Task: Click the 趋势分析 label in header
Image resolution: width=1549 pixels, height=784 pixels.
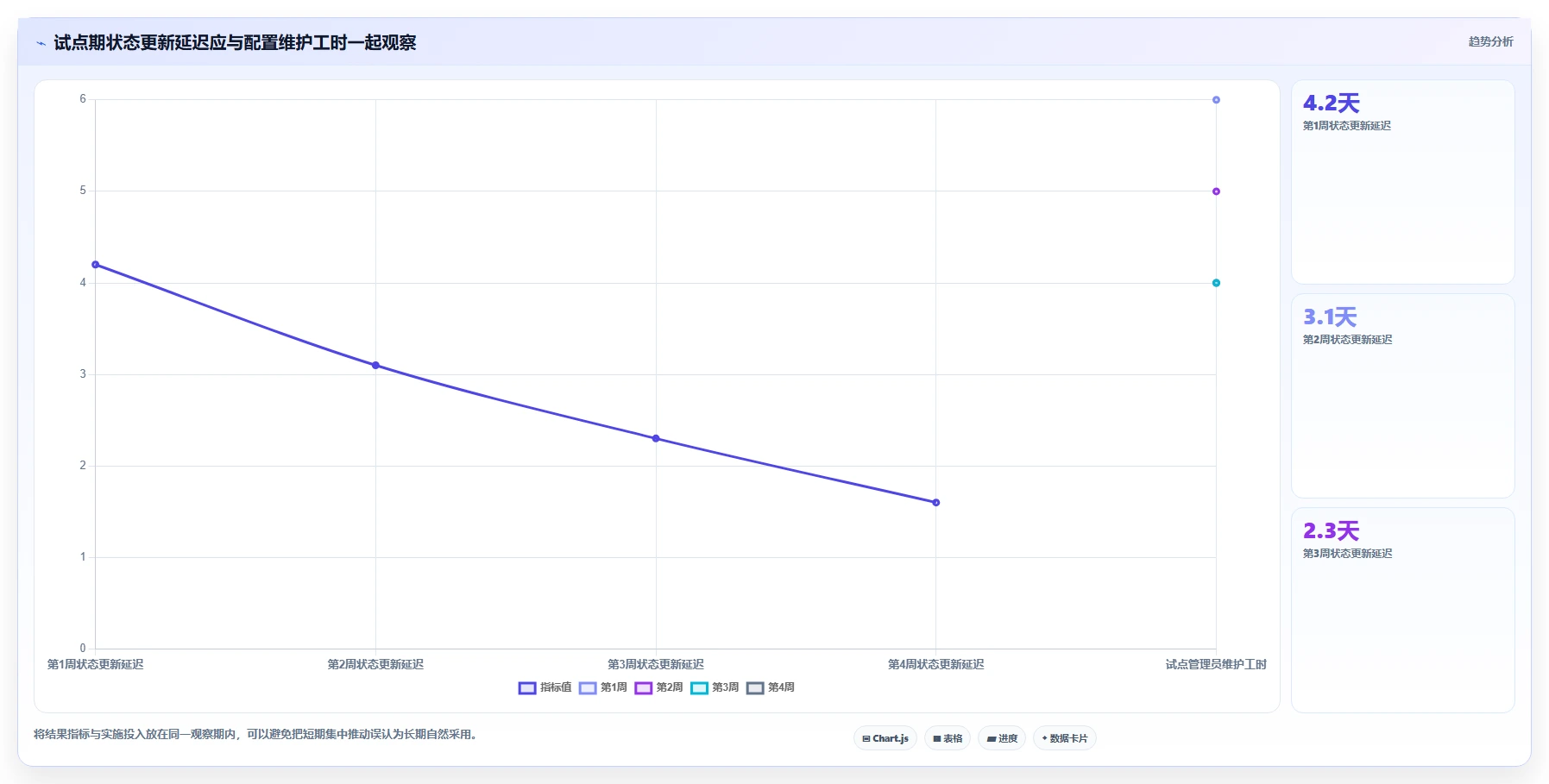Action: (x=1490, y=41)
